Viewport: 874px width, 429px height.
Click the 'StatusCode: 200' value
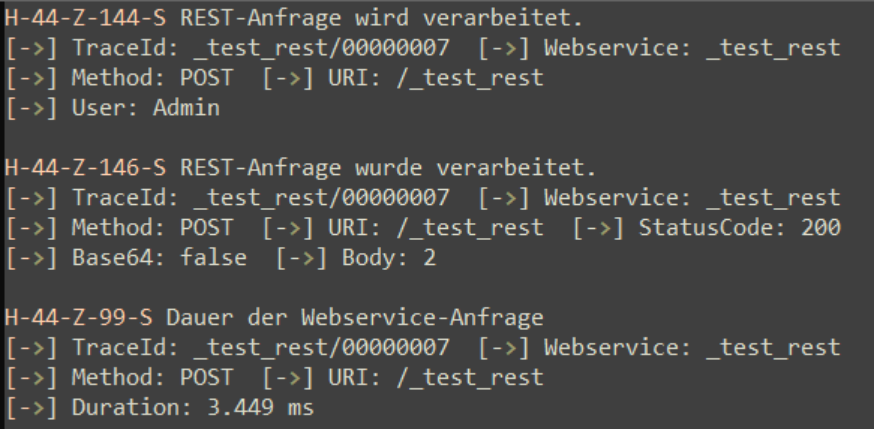click(x=740, y=227)
